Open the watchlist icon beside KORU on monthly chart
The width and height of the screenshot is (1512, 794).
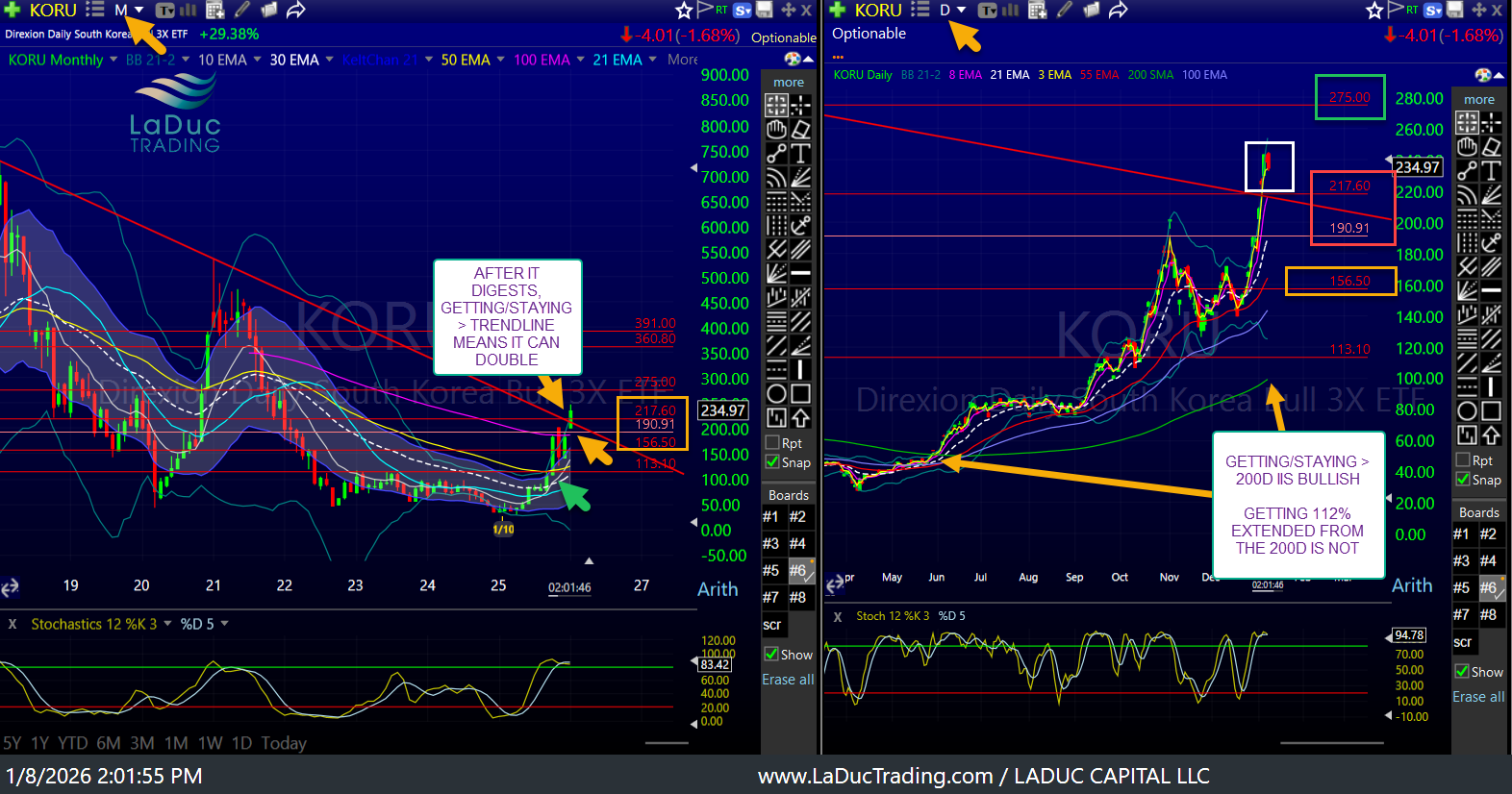(94, 10)
